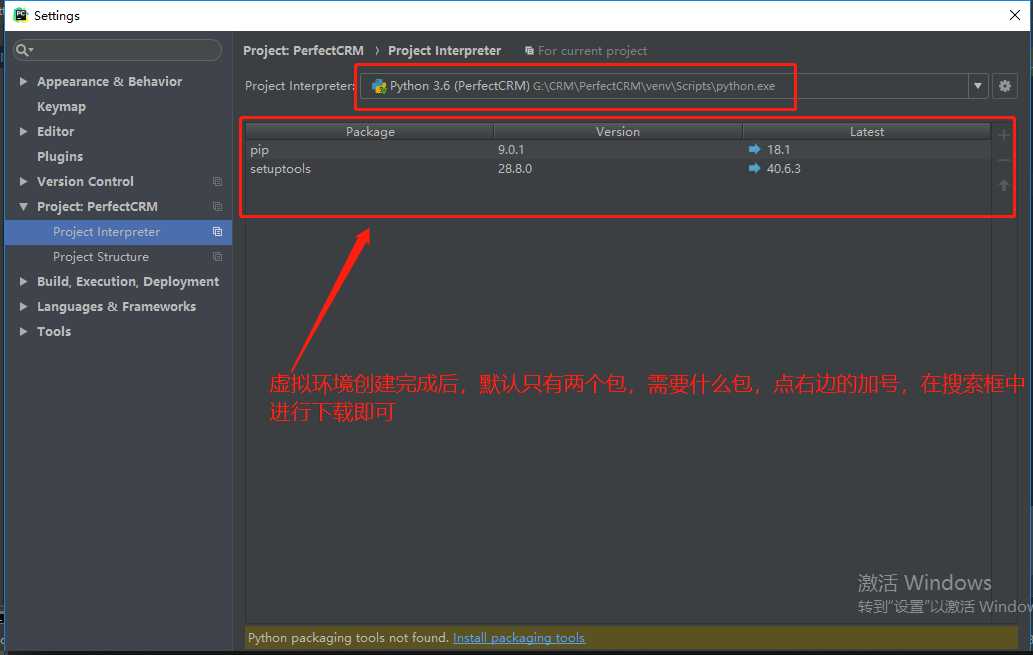Click the Latest column header

(866, 132)
